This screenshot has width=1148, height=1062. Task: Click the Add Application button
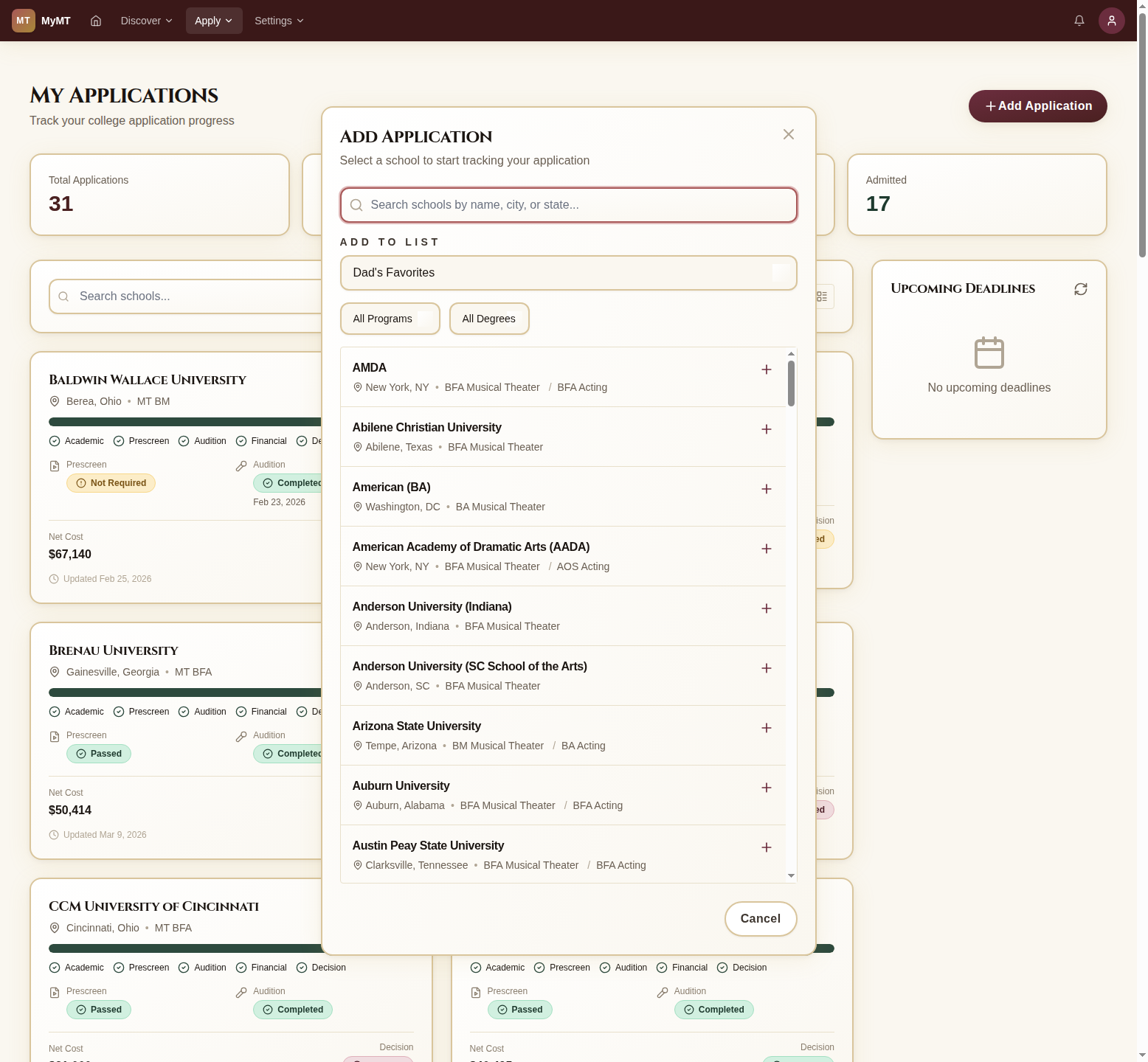click(x=1037, y=106)
